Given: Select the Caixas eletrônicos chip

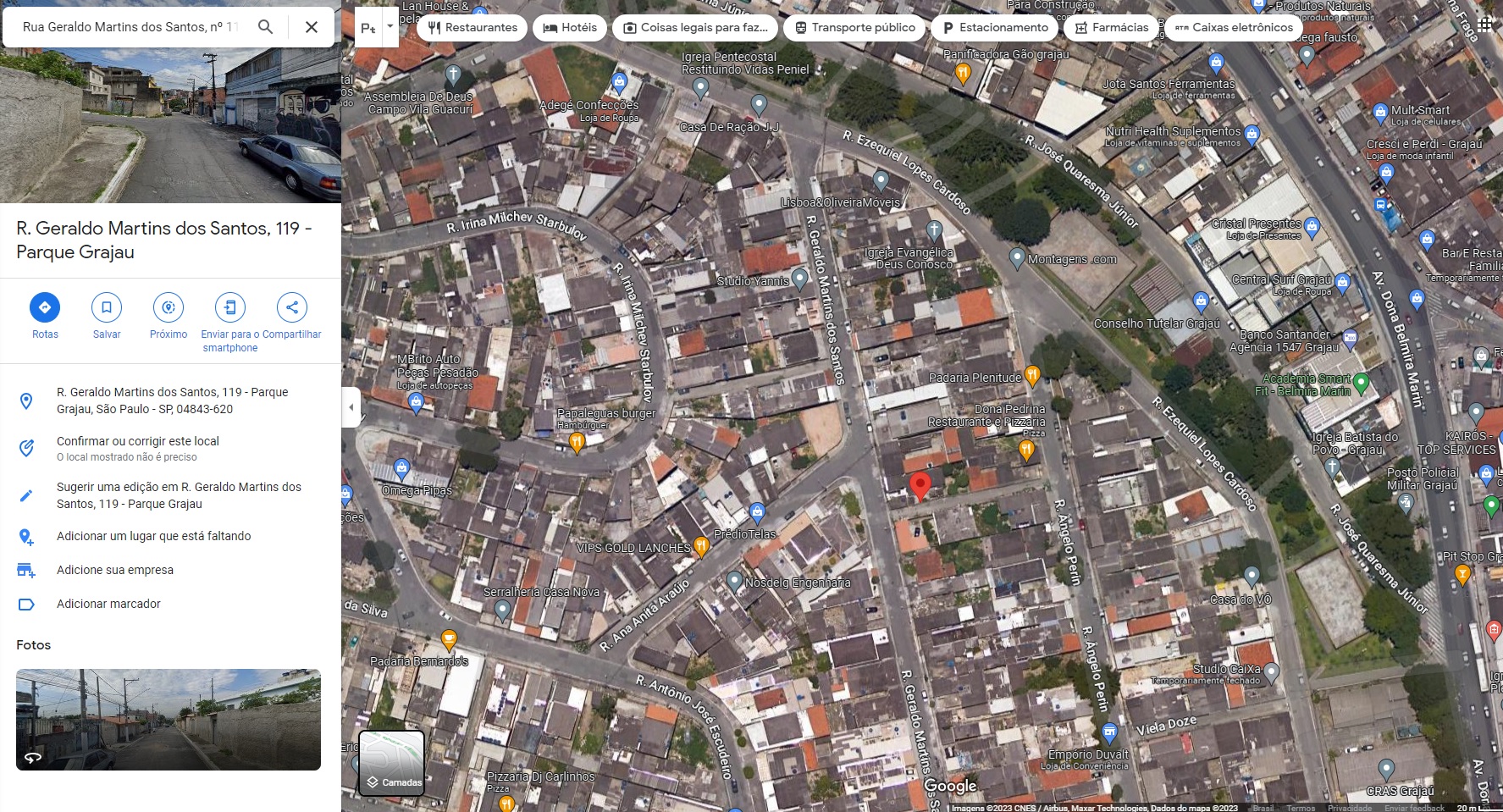Looking at the screenshot, I should point(1234,28).
